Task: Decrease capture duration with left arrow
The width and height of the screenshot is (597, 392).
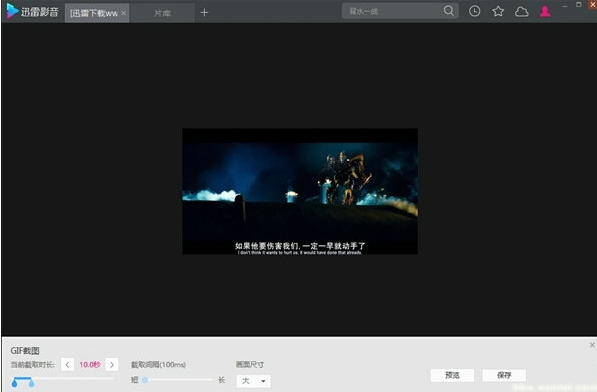Action: tap(67, 365)
